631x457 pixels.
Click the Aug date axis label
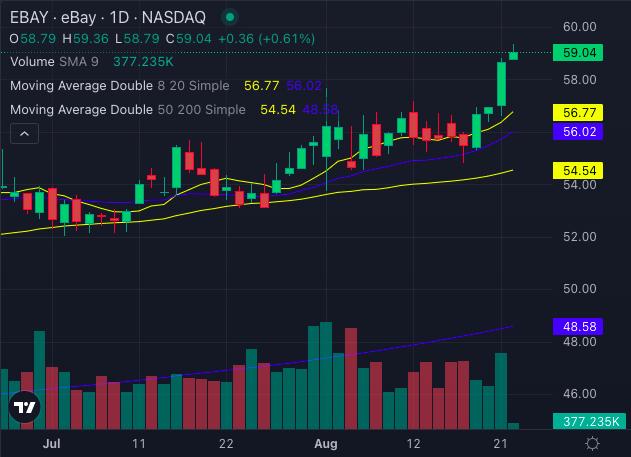click(326, 444)
